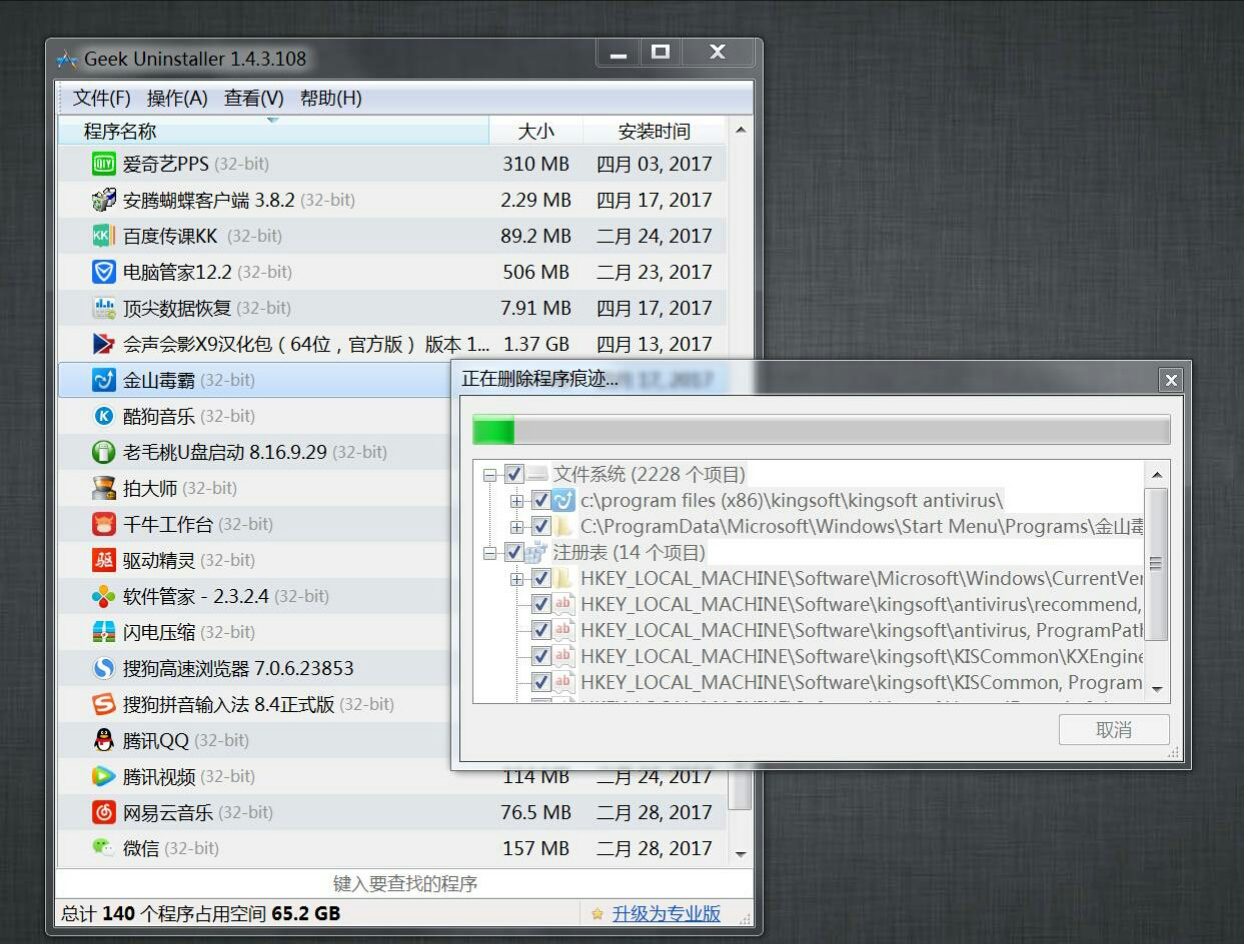The width and height of the screenshot is (1244, 944).
Task: Click the 千牛工作台 icon
Action: (x=104, y=524)
